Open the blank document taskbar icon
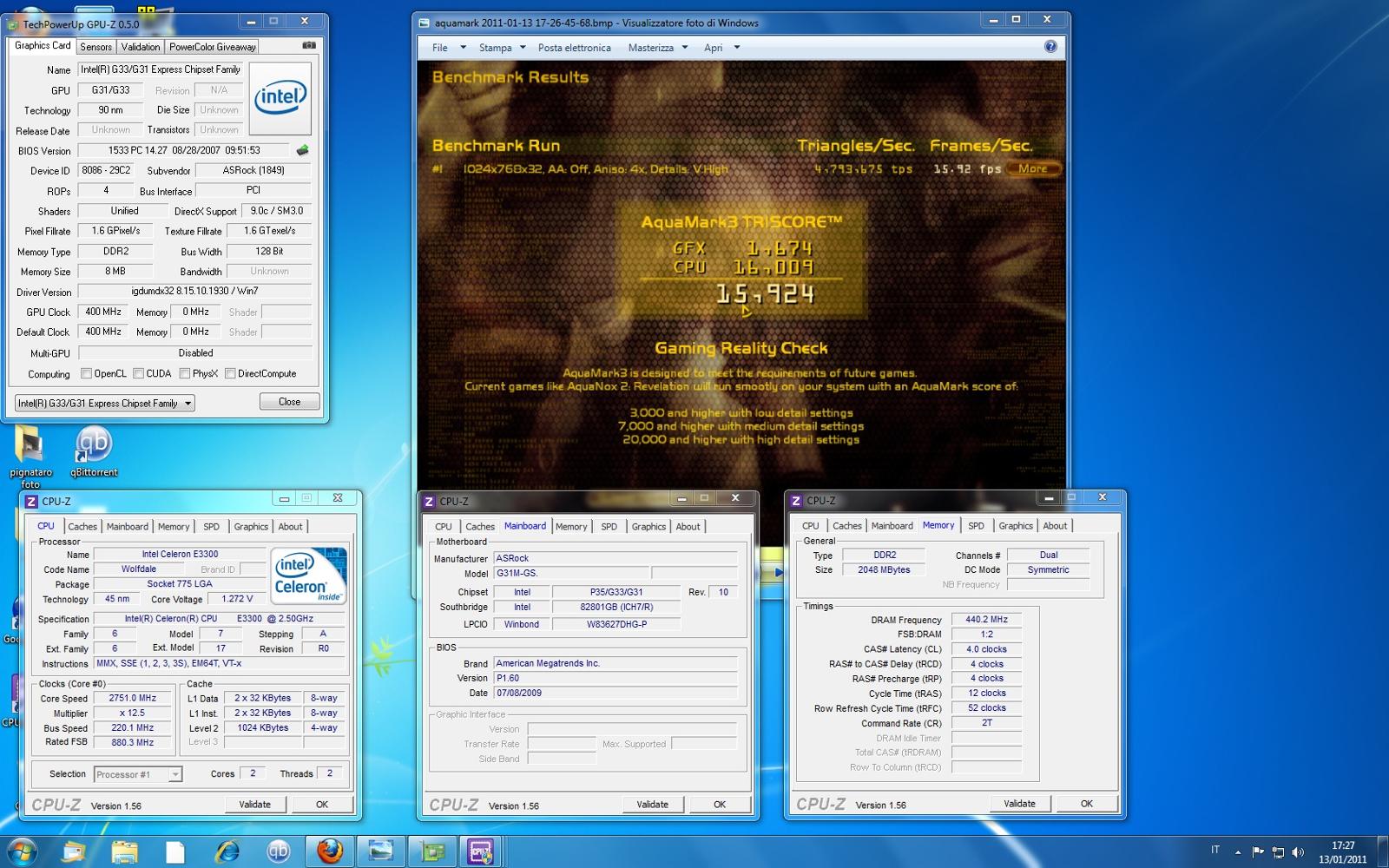Screen dimensions: 1389x868 (175, 852)
